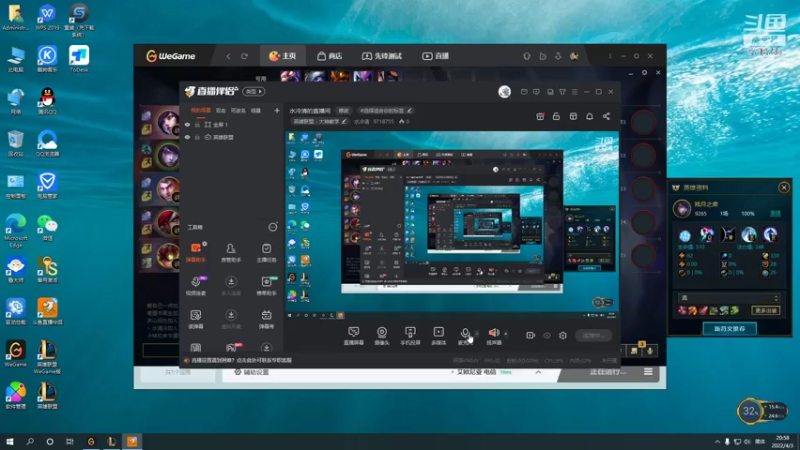Open 视频连麦 tool
800x450 pixels.
(196, 286)
